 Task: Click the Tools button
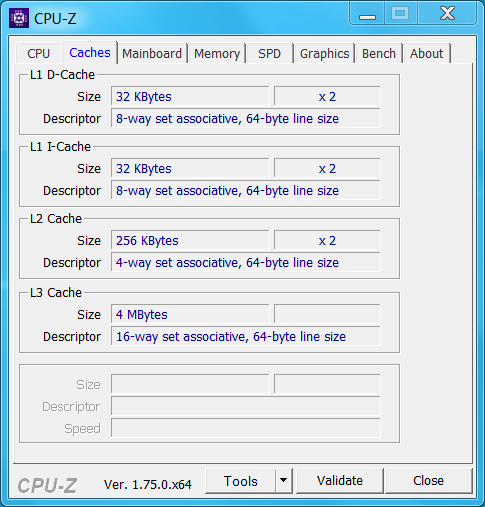pos(241,481)
